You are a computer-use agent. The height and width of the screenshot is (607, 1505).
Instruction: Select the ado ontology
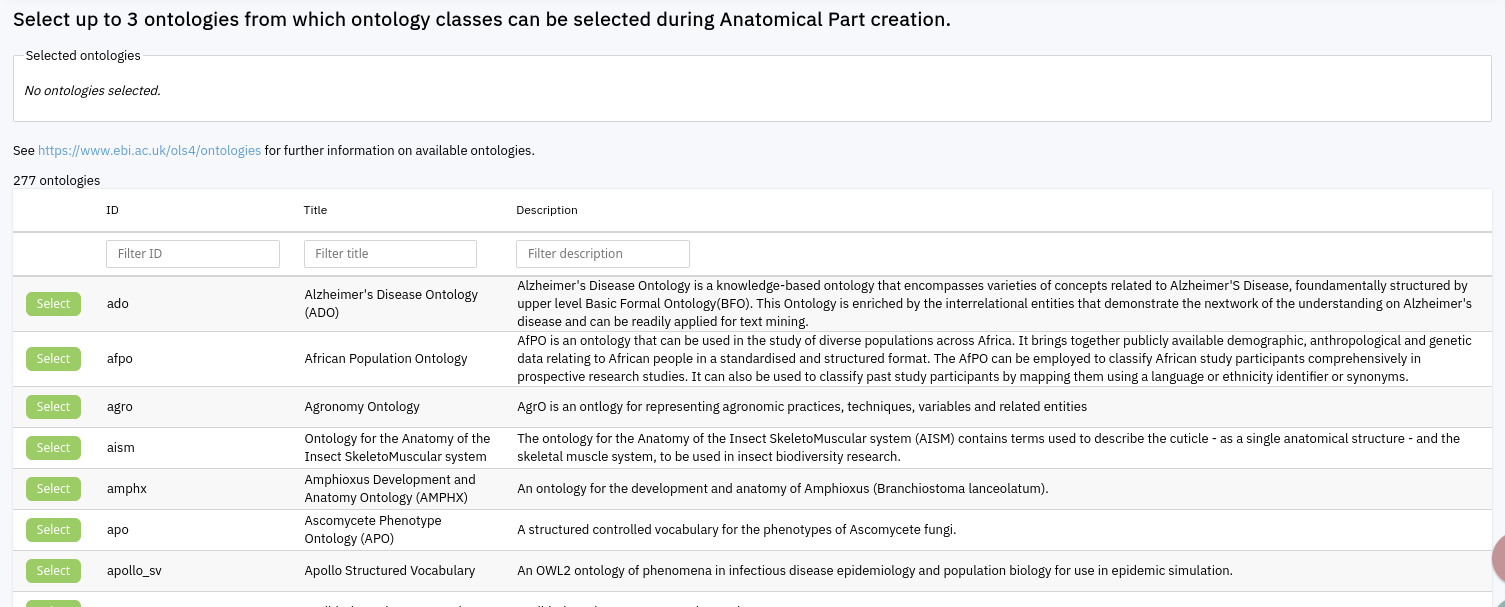click(53, 304)
